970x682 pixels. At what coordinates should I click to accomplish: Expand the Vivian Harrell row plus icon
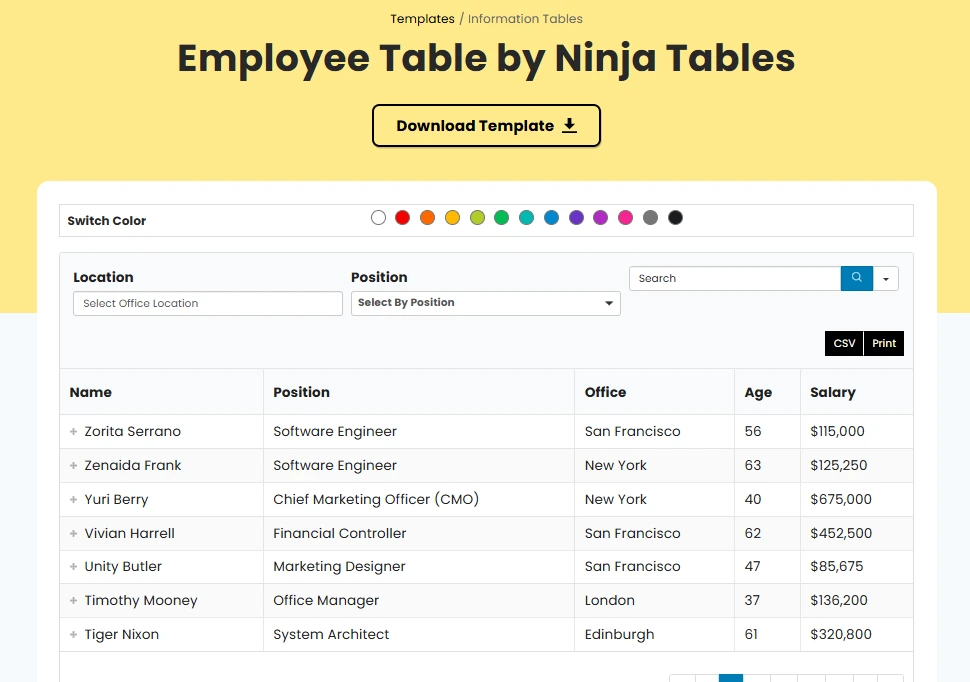tap(73, 533)
